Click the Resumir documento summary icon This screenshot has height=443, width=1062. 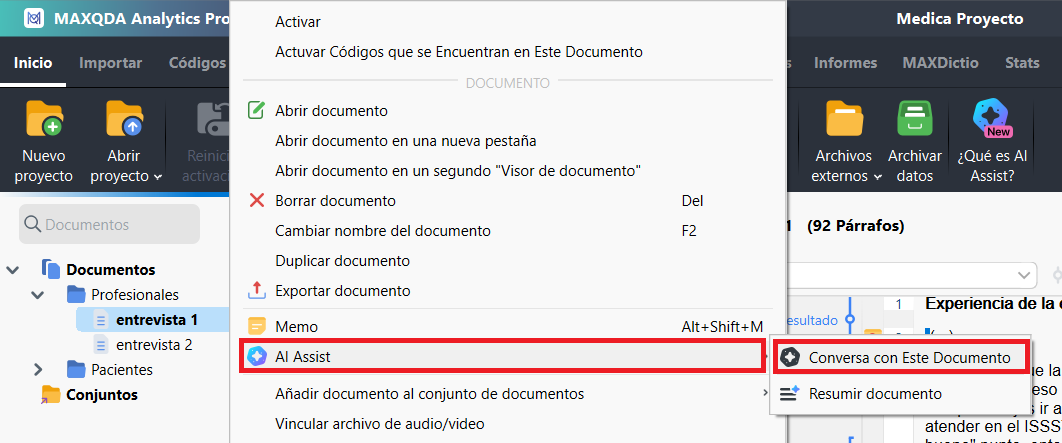[x=789, y=394]
